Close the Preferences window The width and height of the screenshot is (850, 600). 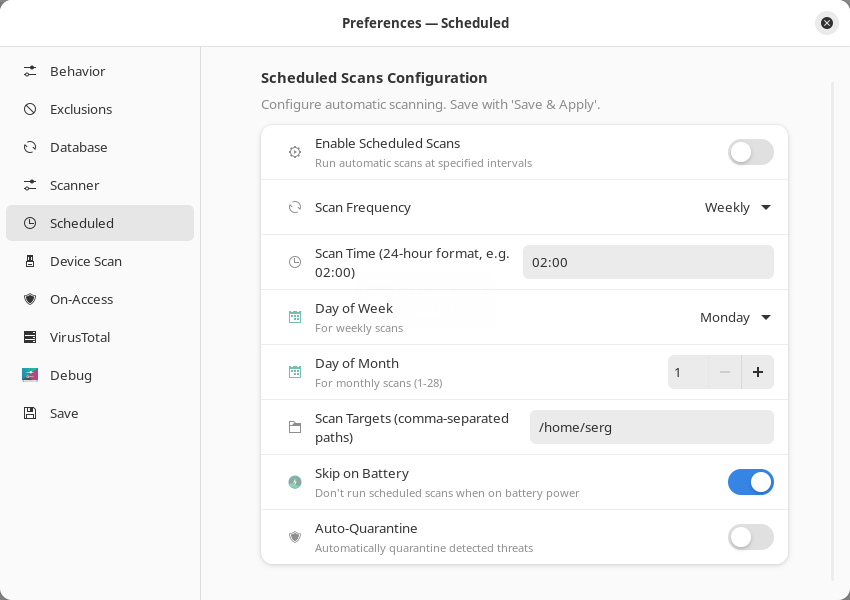click(826, 23)
